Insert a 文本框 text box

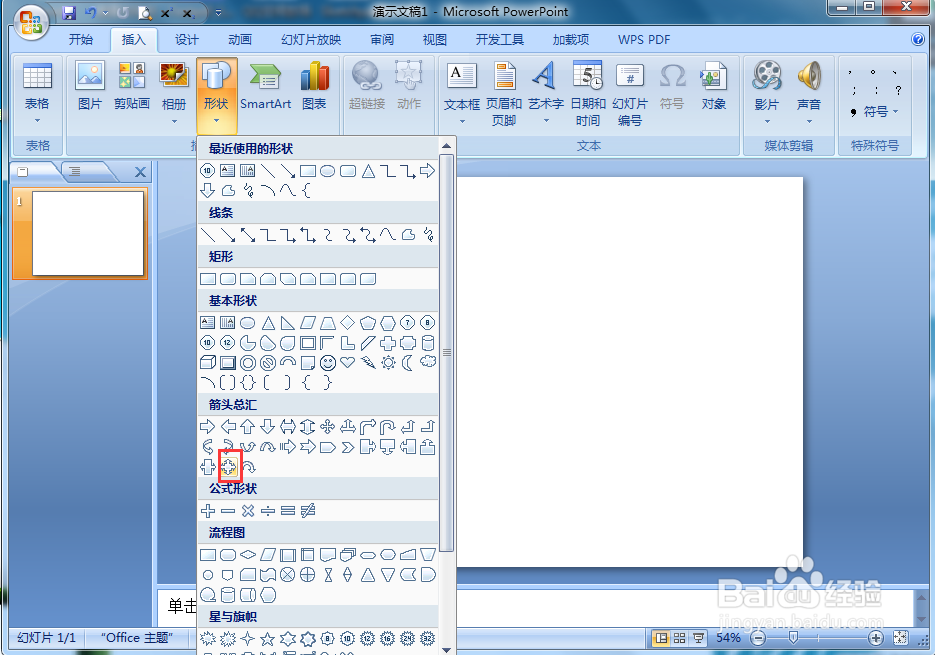coord(462,94)
